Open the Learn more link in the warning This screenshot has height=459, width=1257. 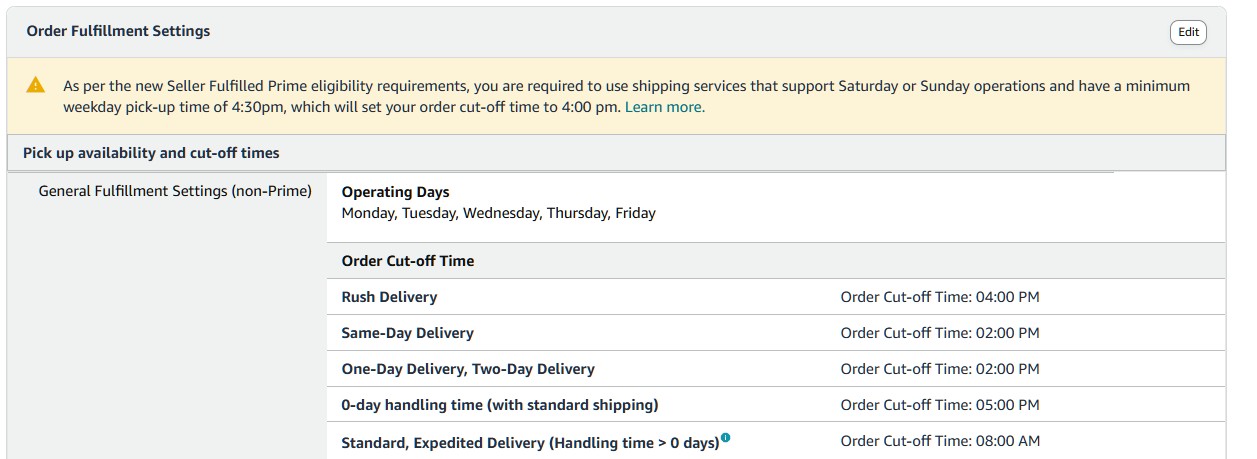click(x=664, y=107)
